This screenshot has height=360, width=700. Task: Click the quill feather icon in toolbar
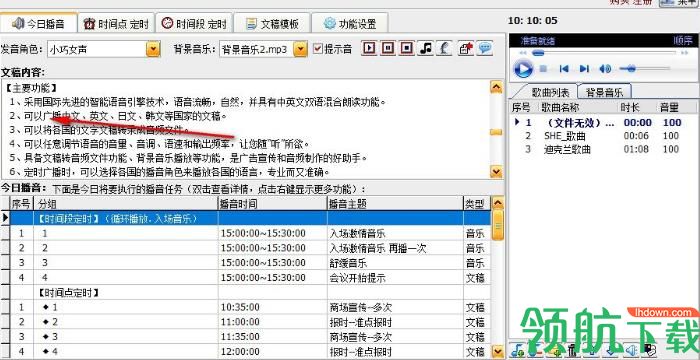444,48
